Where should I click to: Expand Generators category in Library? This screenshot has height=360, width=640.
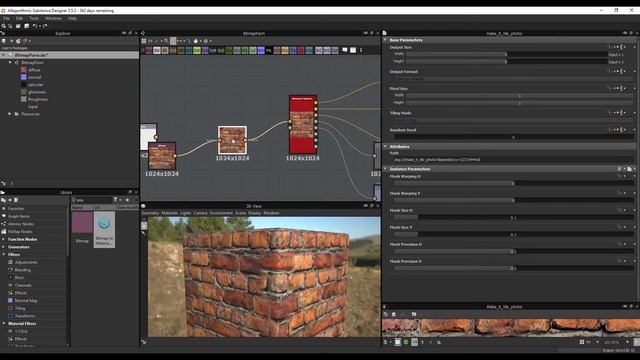4,247
